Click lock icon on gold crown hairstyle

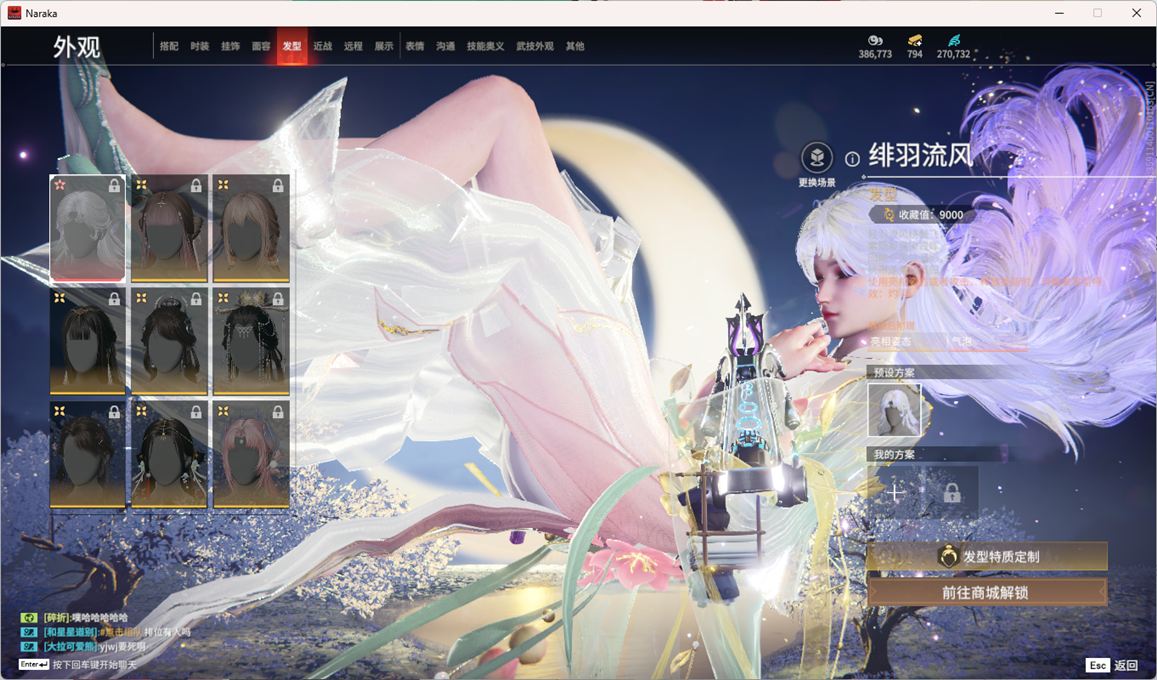(278, 299)
